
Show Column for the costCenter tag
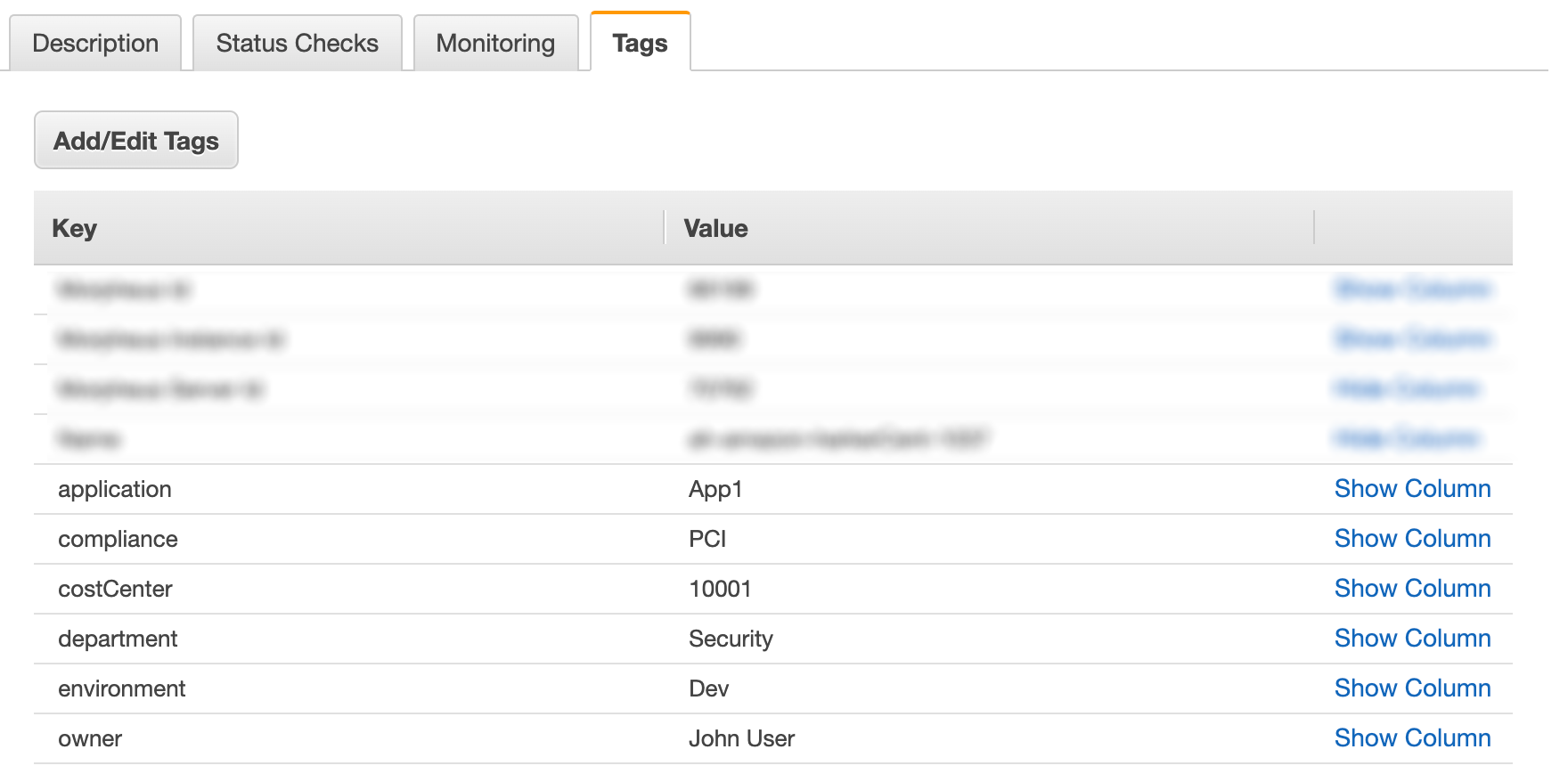(x=1412, y=589)
